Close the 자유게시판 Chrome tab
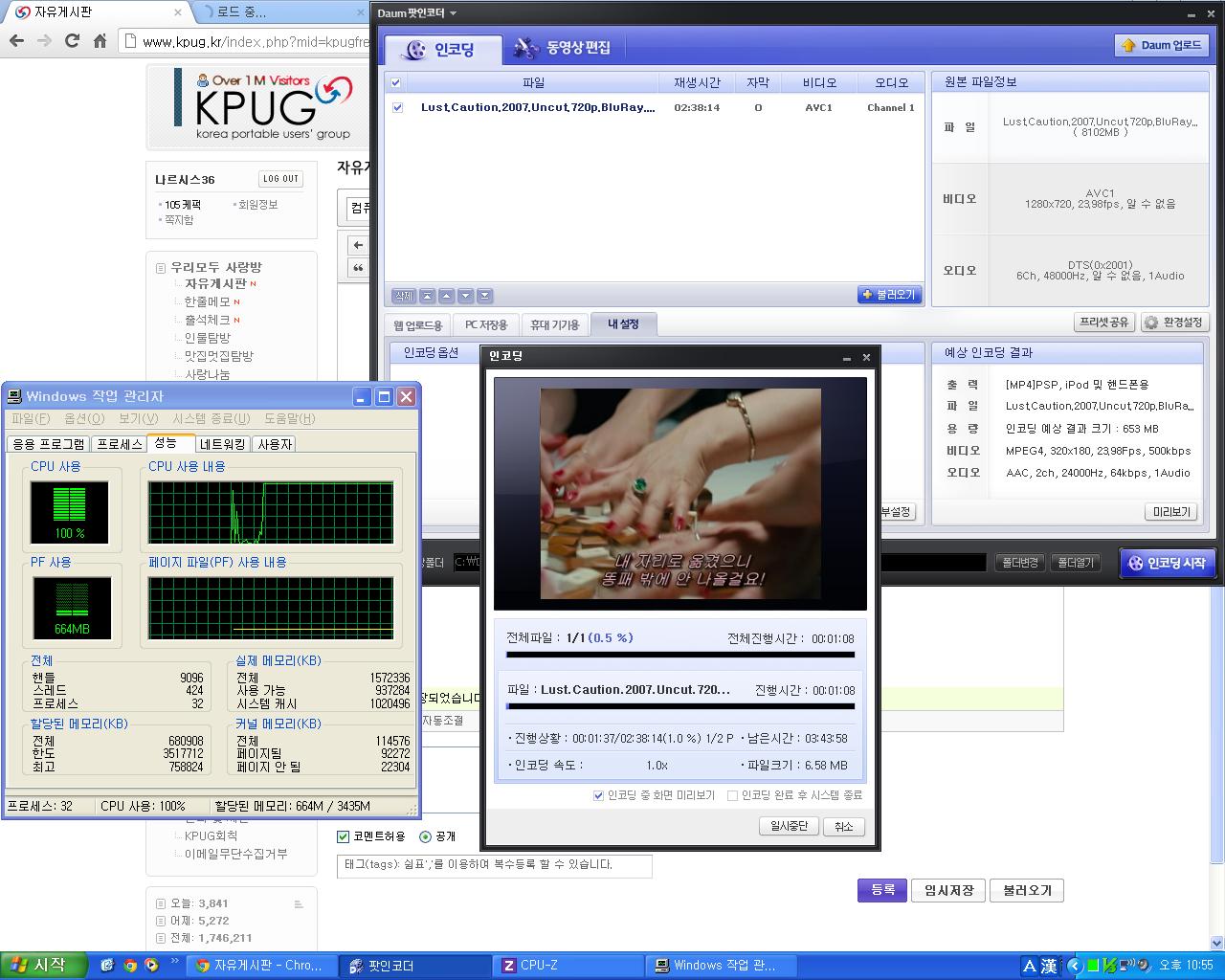The image size is (1225, 980). click(177, 12)
